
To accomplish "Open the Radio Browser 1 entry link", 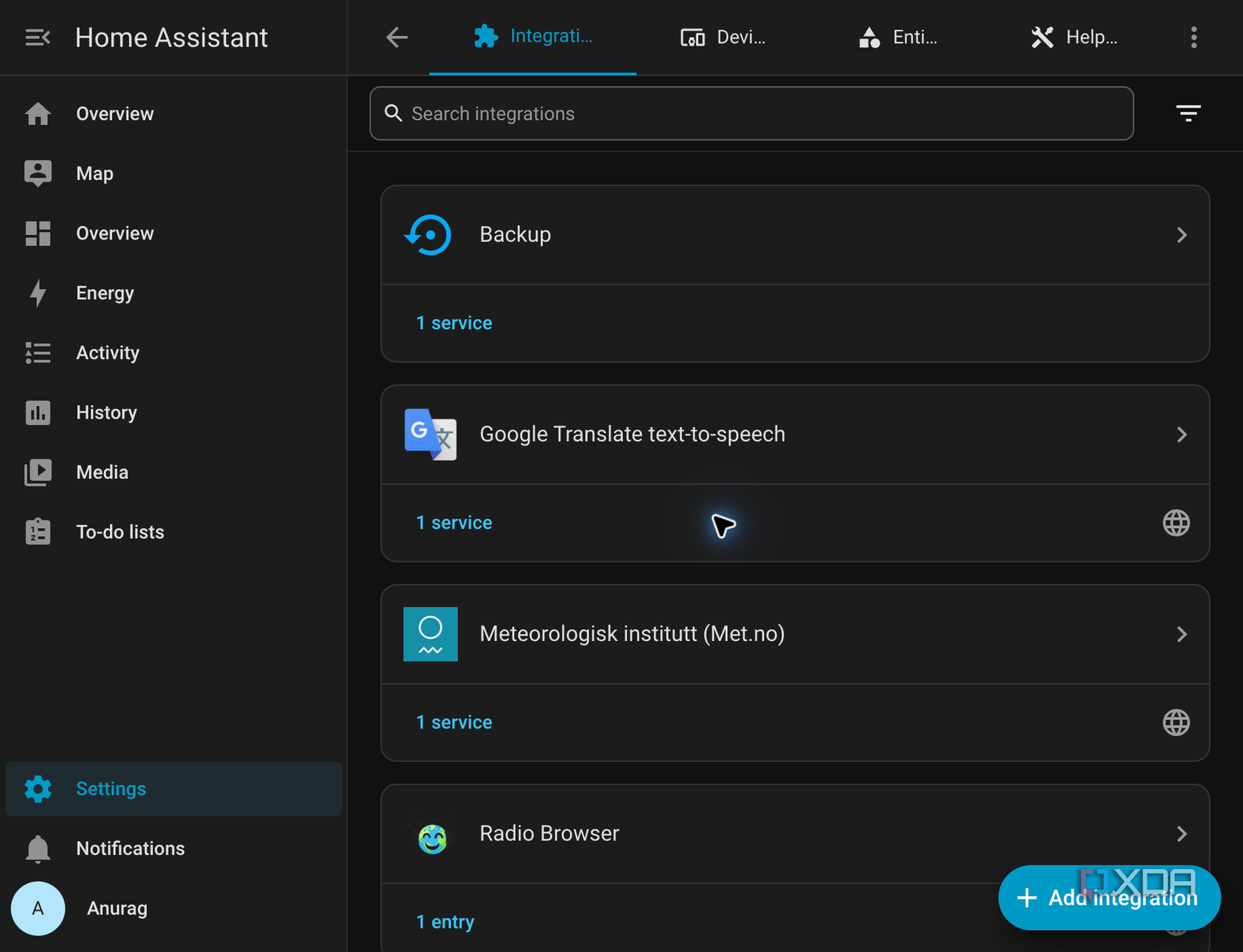I will 445,922.
